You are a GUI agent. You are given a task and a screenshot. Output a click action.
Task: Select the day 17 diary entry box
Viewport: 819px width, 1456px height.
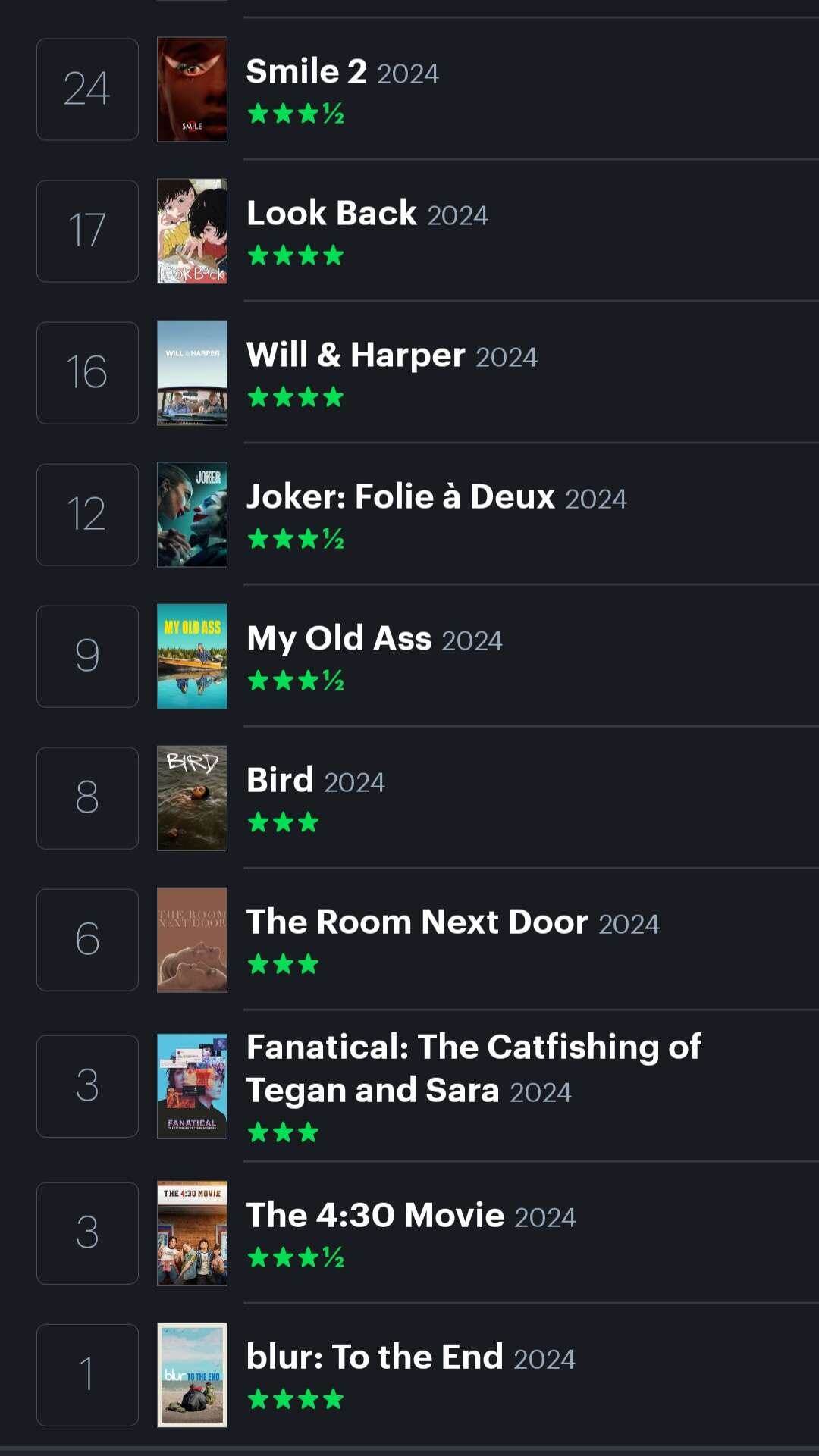[x=87, y=231]
